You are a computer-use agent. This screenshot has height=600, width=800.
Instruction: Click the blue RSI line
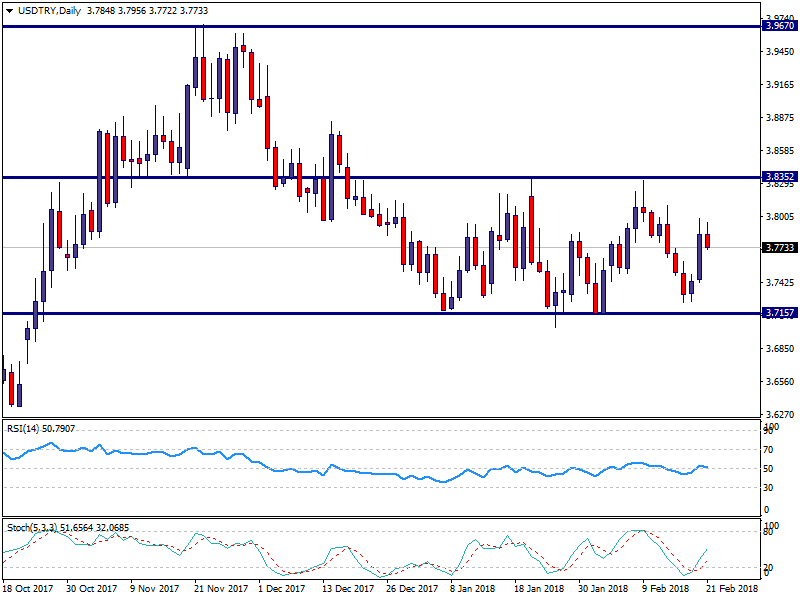(300, 470)
